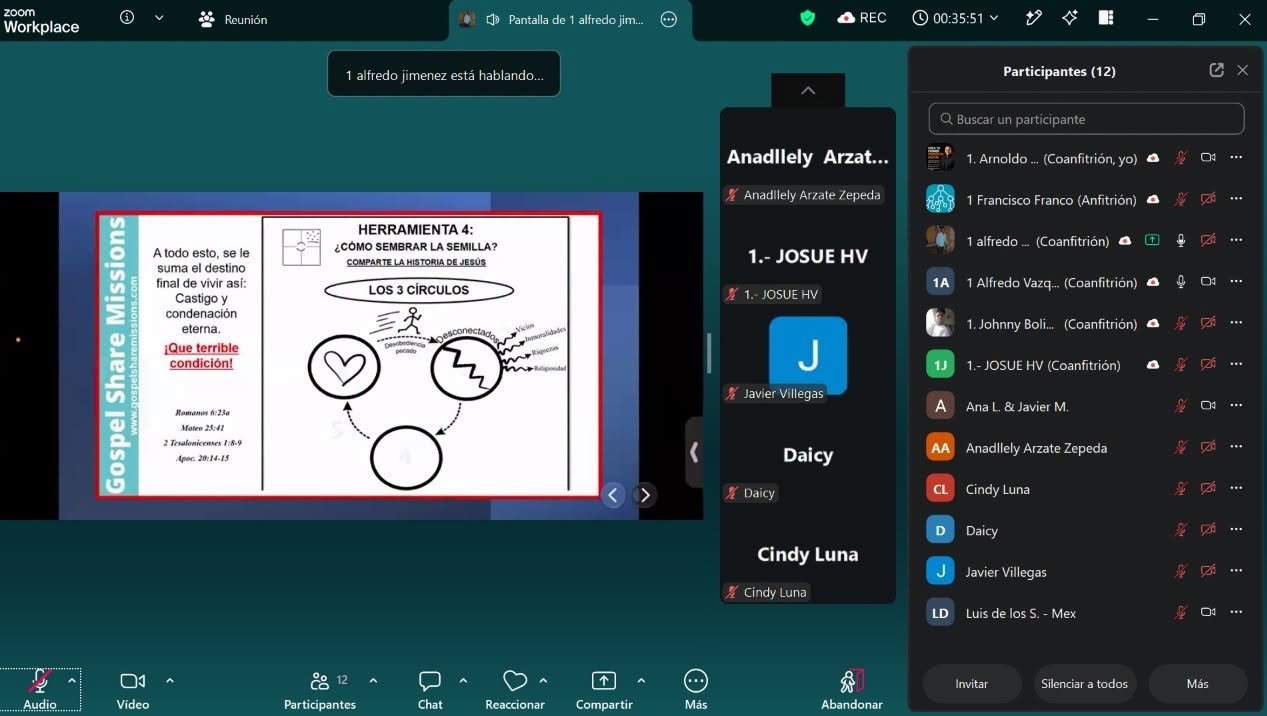Go to previous shared slide arrow
This screenshot has width=1267, height=716.
pyautogui.click(x=614, y=494)
